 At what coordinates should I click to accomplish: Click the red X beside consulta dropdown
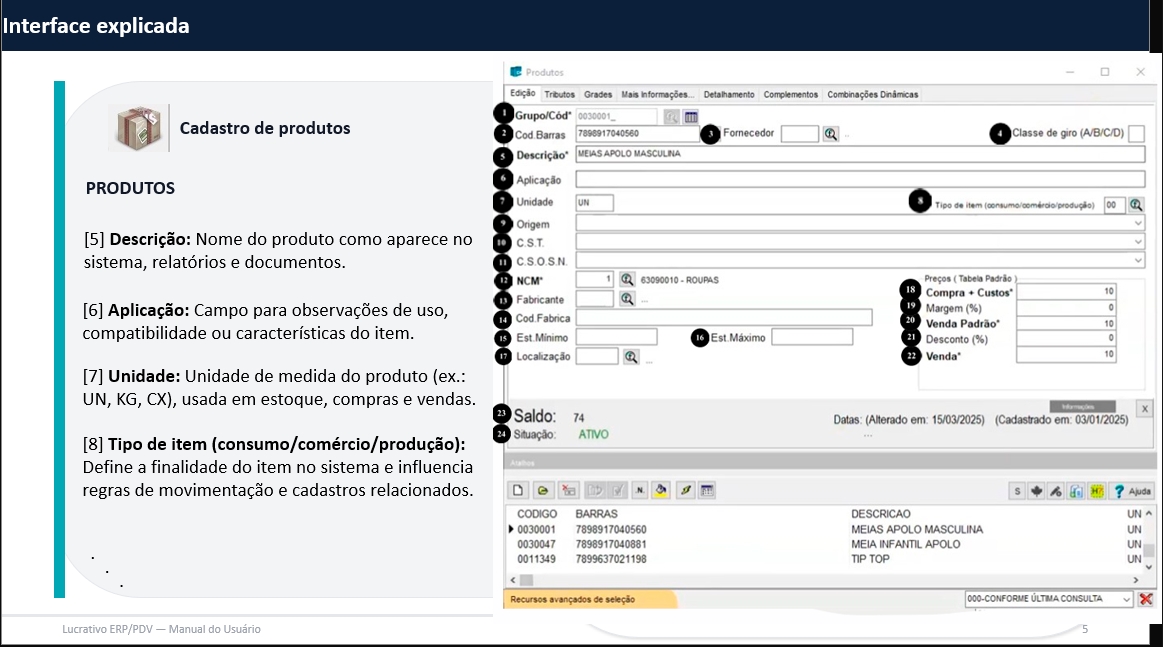tap(1146, 599)
